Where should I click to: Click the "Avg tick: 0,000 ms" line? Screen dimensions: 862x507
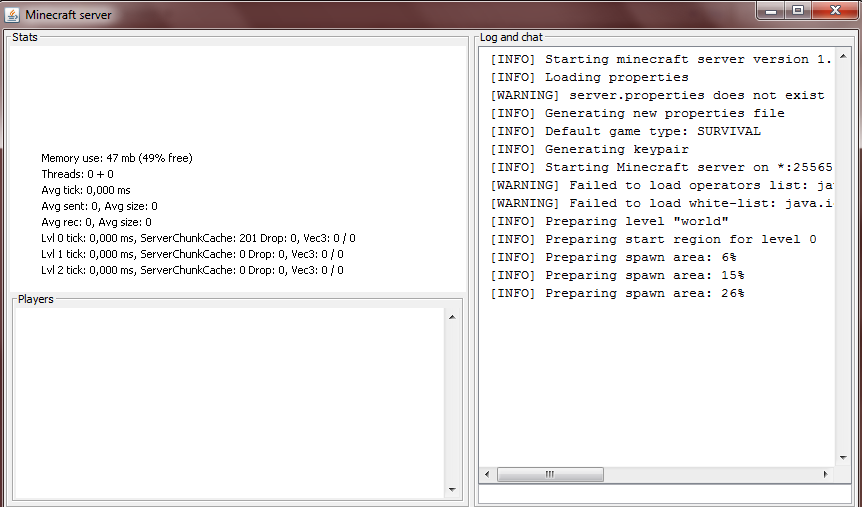(86, 190)
